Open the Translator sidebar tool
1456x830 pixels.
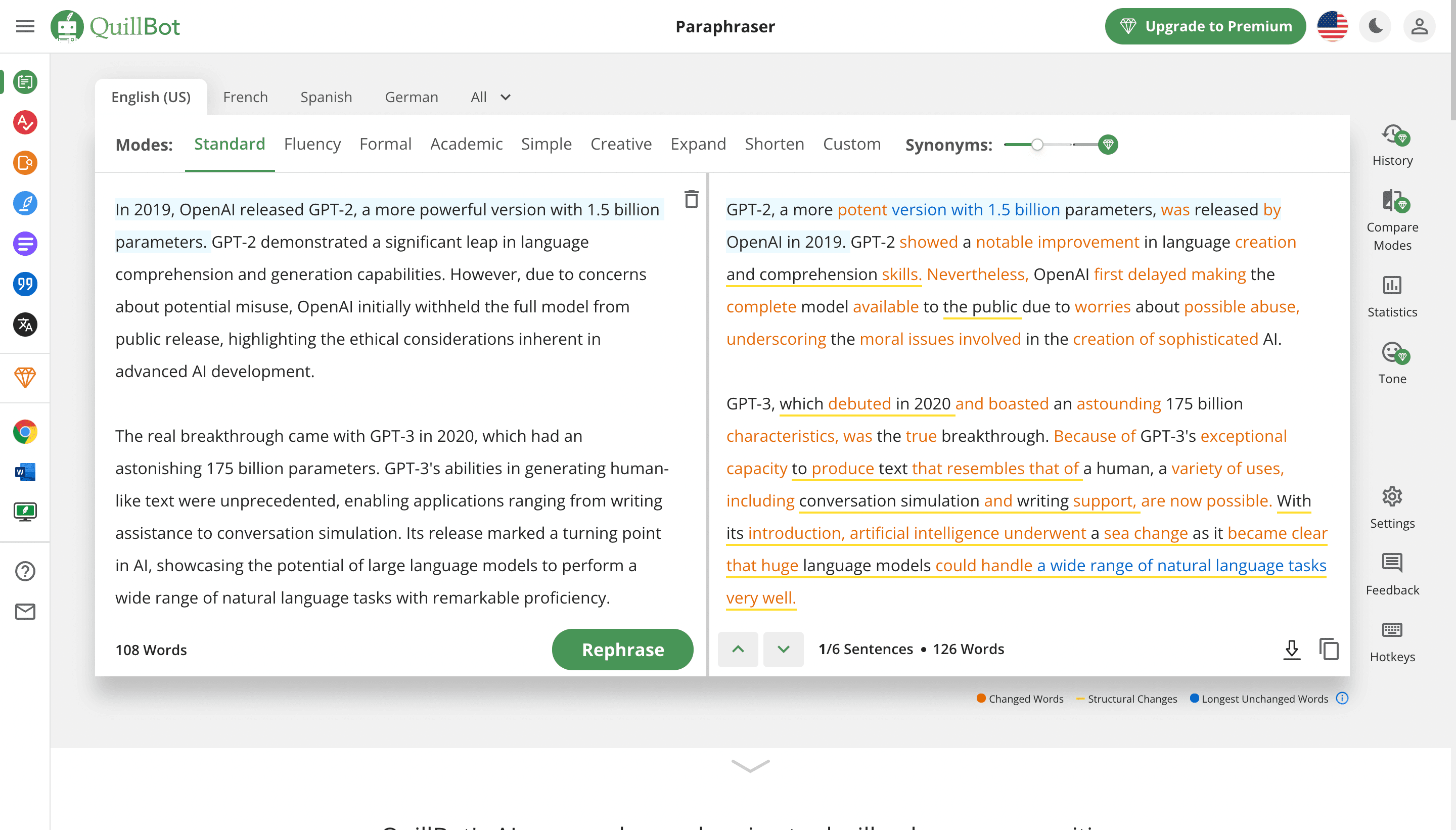25,325
